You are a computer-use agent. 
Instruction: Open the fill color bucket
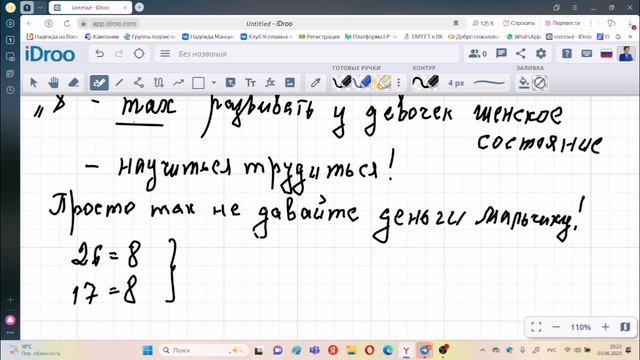524,83
